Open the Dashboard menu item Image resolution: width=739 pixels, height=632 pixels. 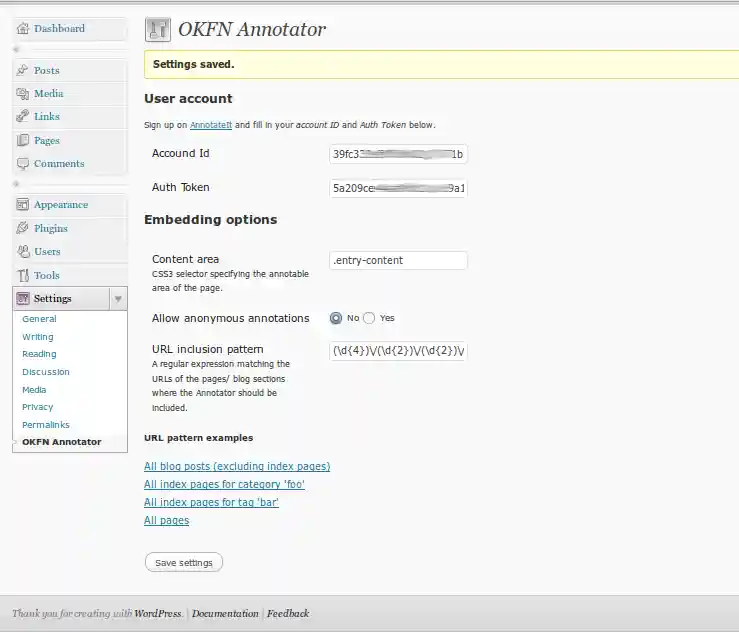pos(59,29)
